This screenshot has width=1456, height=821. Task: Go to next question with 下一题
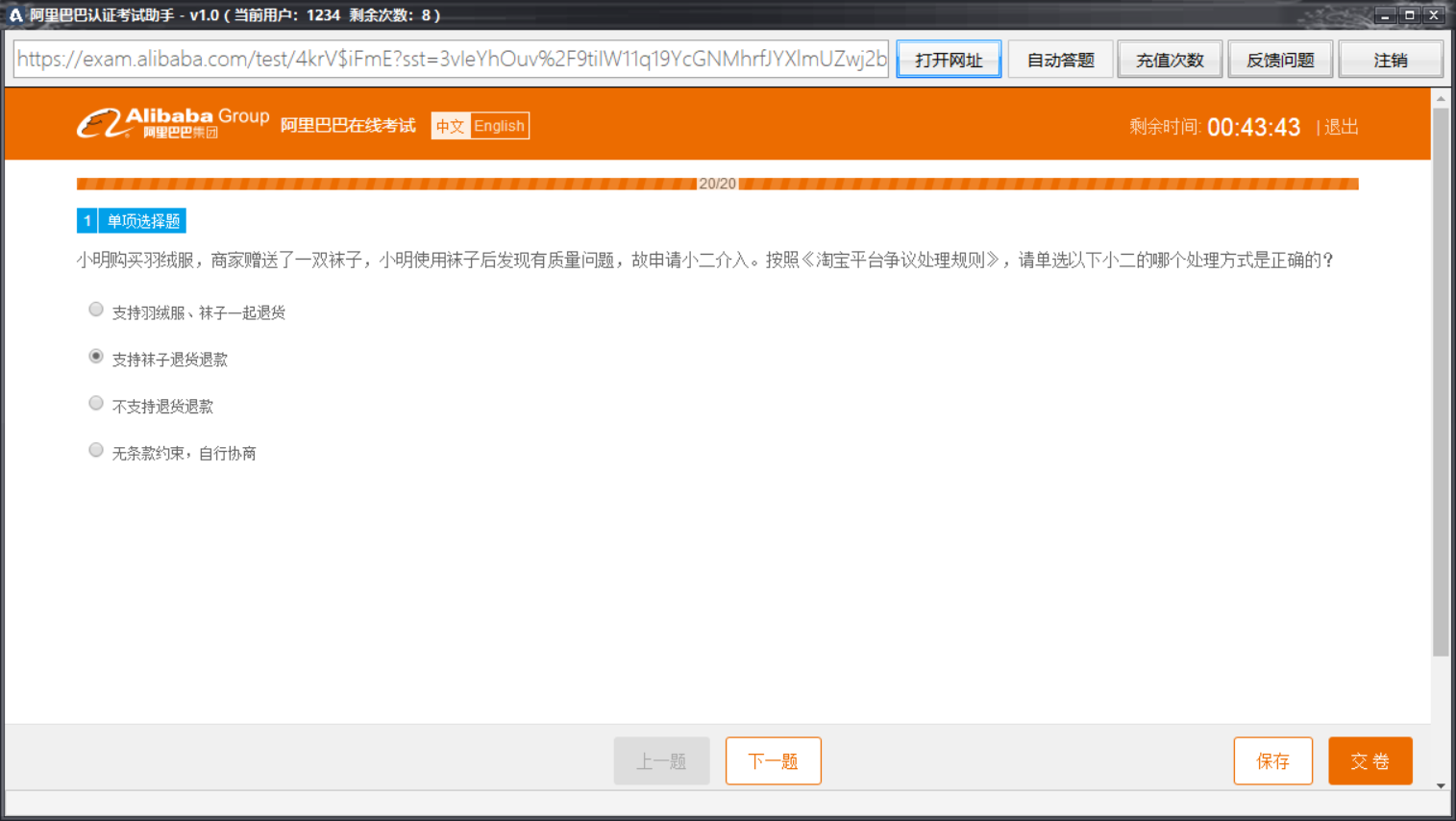(774, 761)
